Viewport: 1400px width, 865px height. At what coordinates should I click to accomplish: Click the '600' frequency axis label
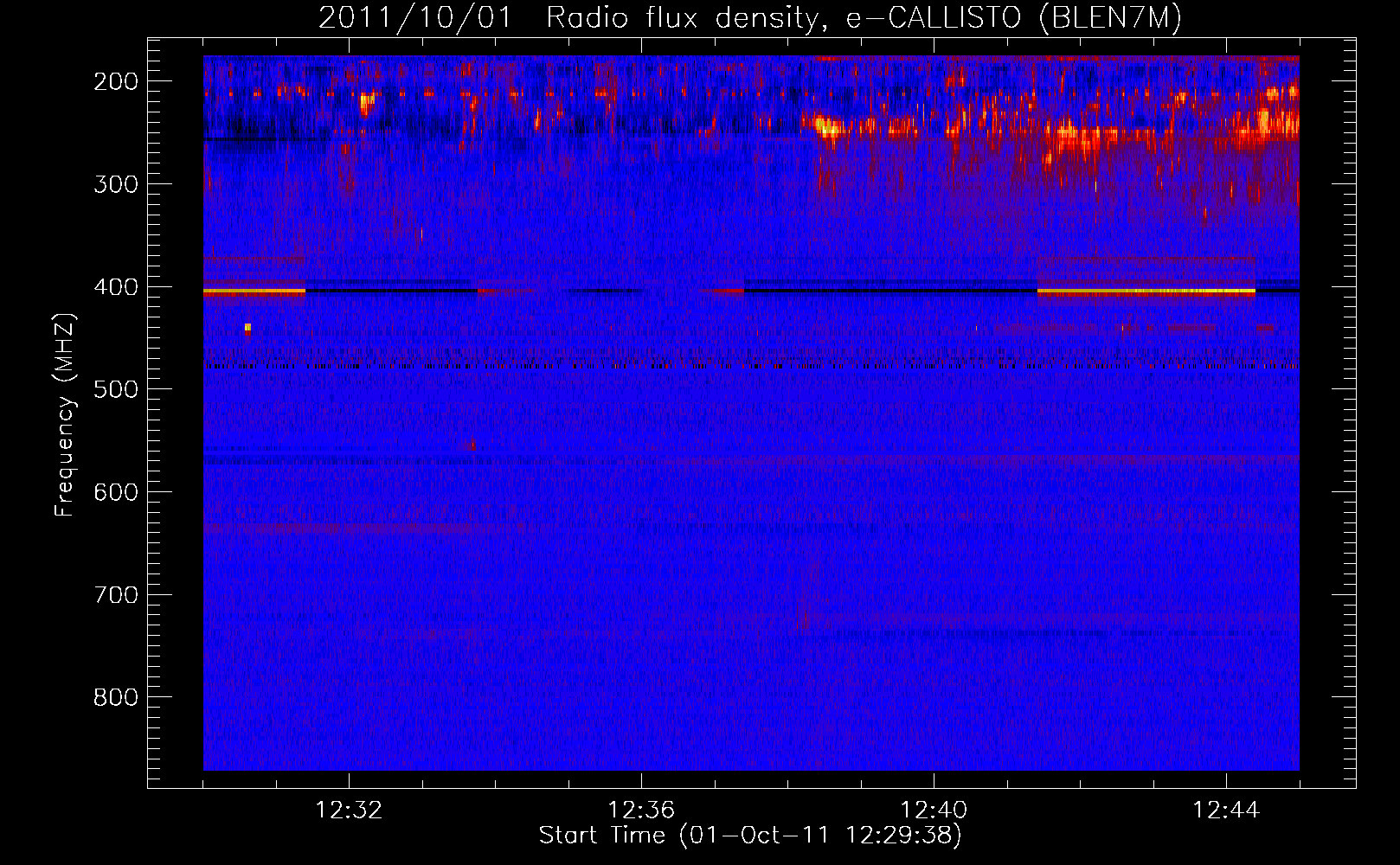coord(116,492)
